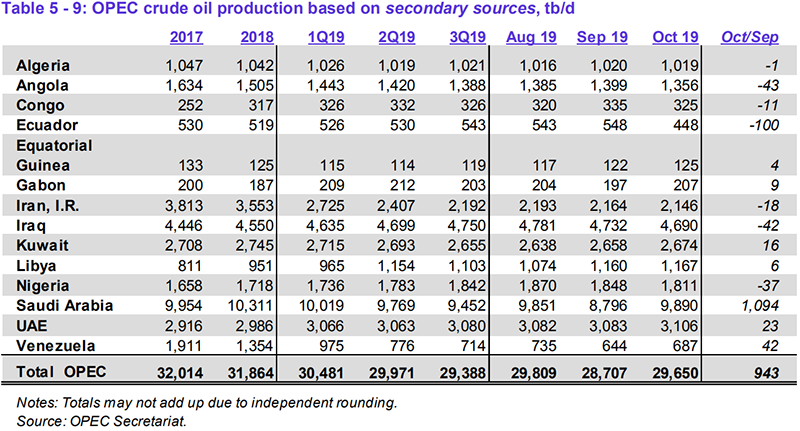Select the Ecuador row label
Screen dimensions: 800x431
(47, 125)
